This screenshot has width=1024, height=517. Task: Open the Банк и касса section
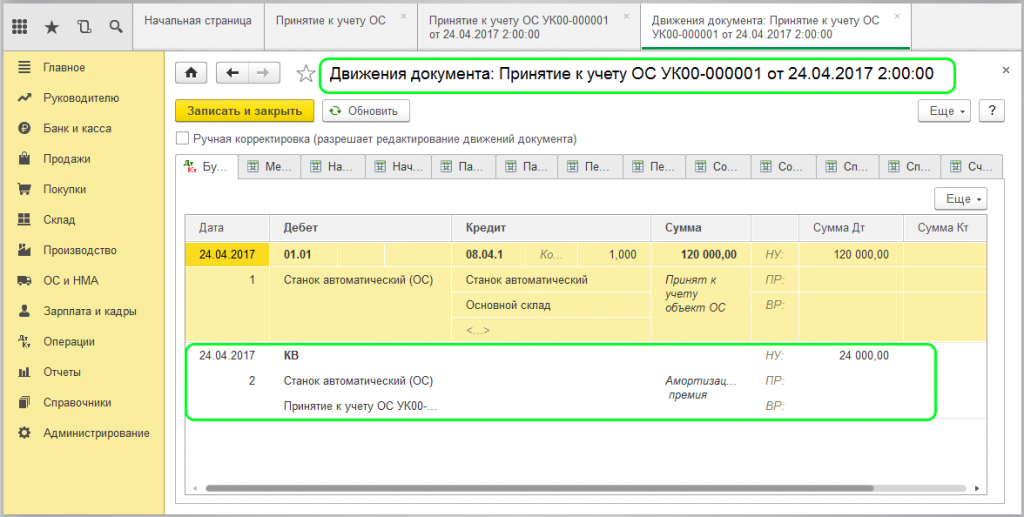point(76,128)
